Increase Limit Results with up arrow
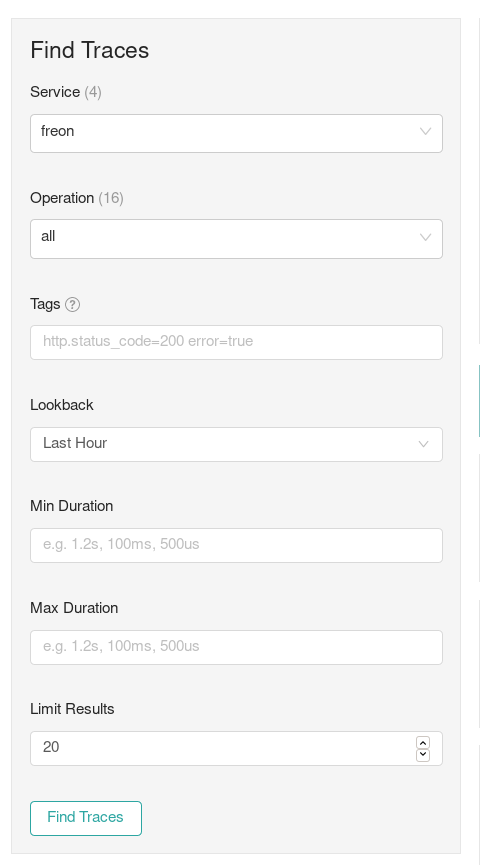Image resolution: width=480 pixels, height=865 pixels. click(x=423, y=743)
